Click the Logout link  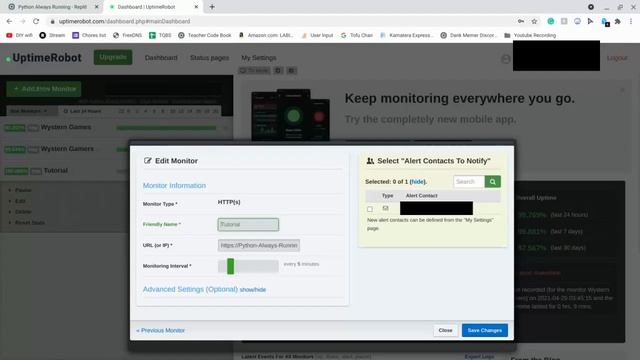click(x=617, y=58)
